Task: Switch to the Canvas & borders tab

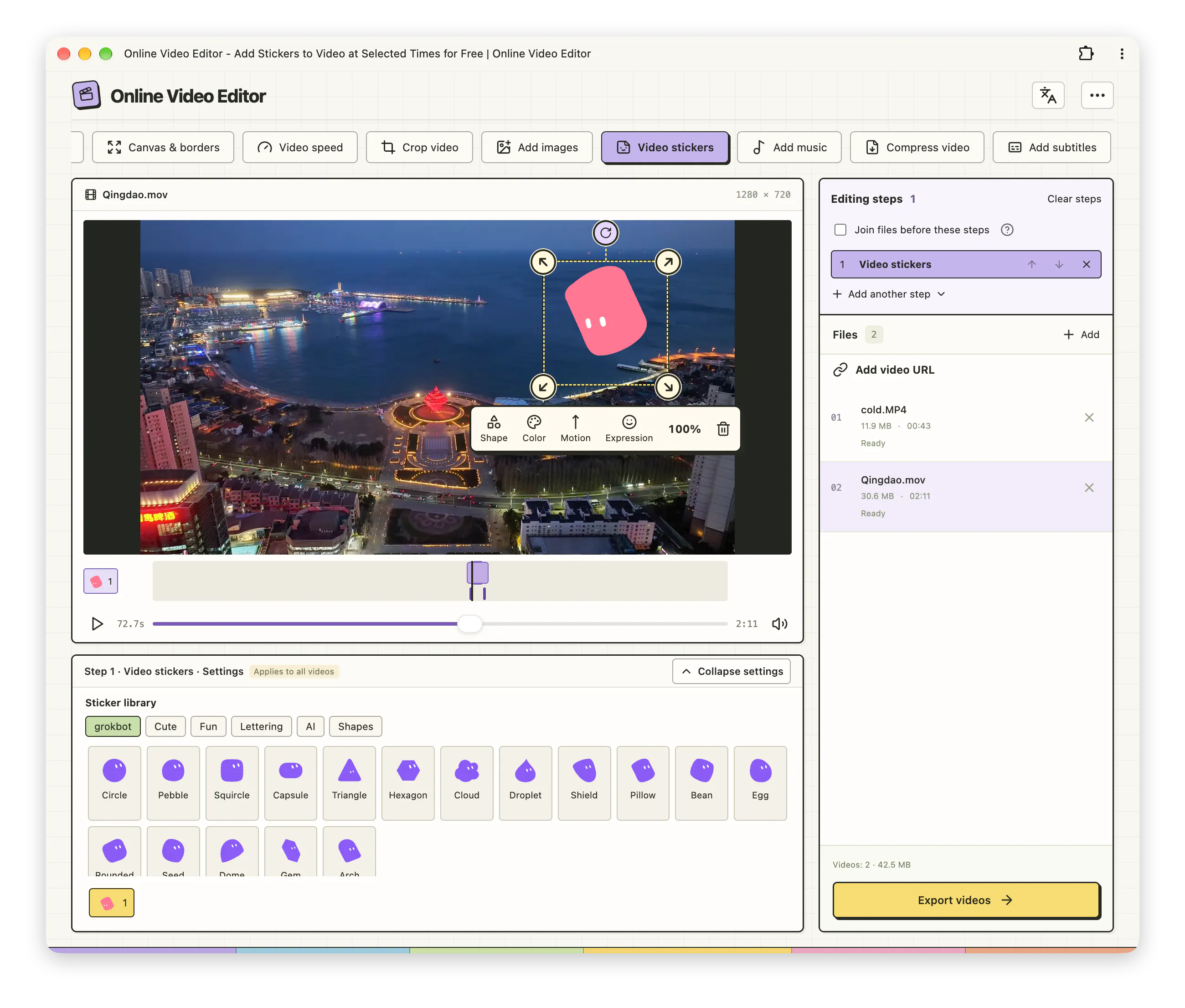Action: [x=163, y=148]
